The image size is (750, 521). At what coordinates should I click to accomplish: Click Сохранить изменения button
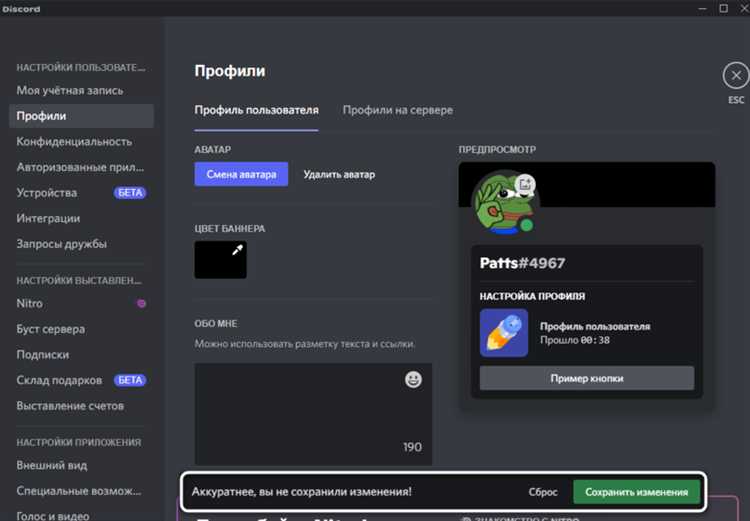[x=636, y=492]
